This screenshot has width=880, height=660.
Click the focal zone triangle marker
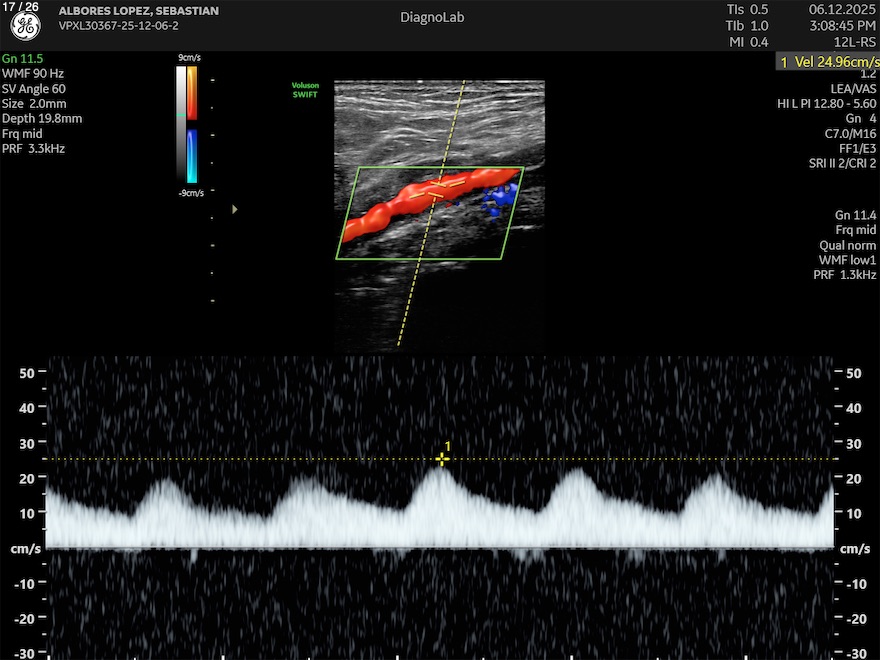click(x=235, y=209)
